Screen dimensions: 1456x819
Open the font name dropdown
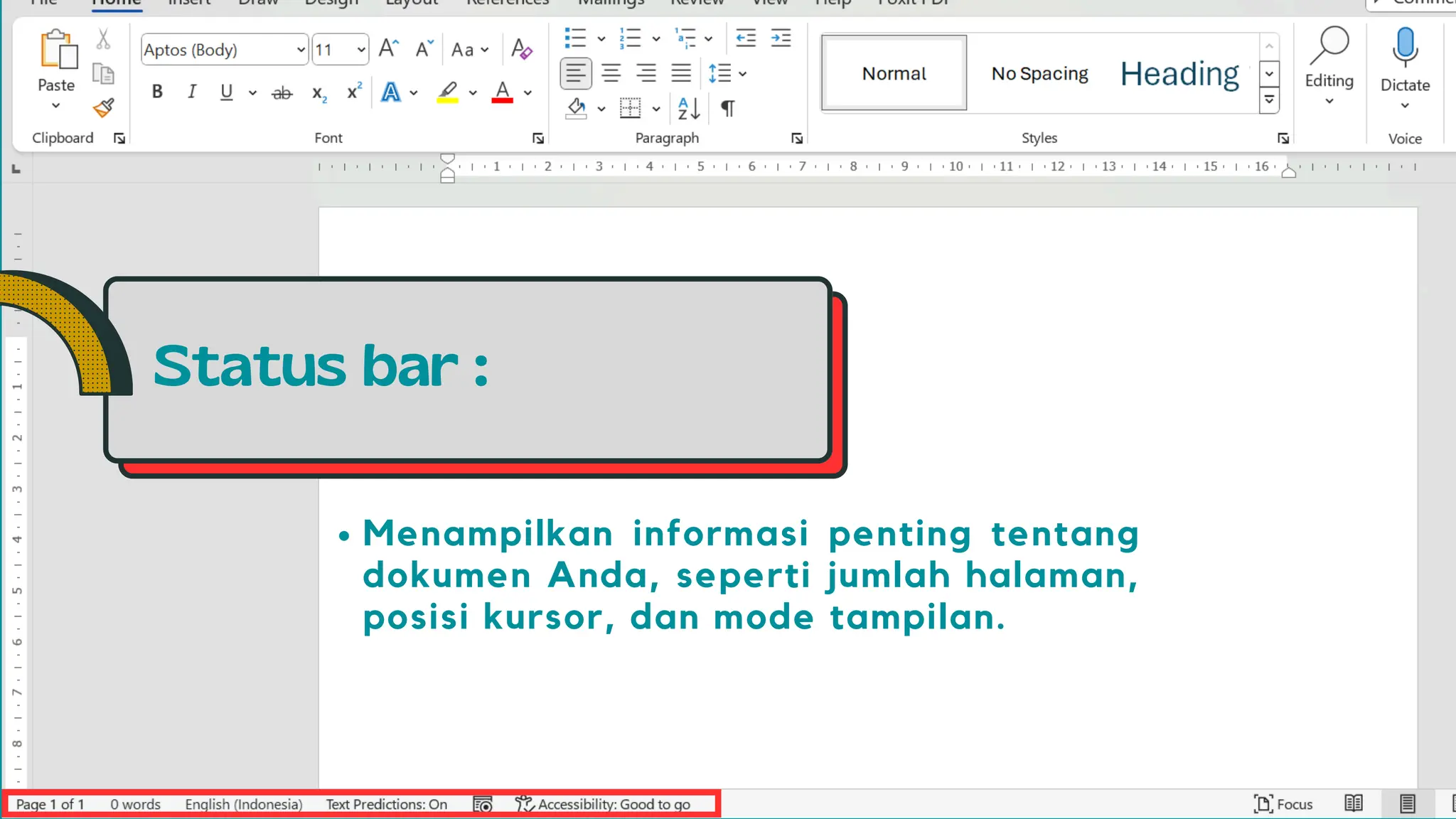301,50
